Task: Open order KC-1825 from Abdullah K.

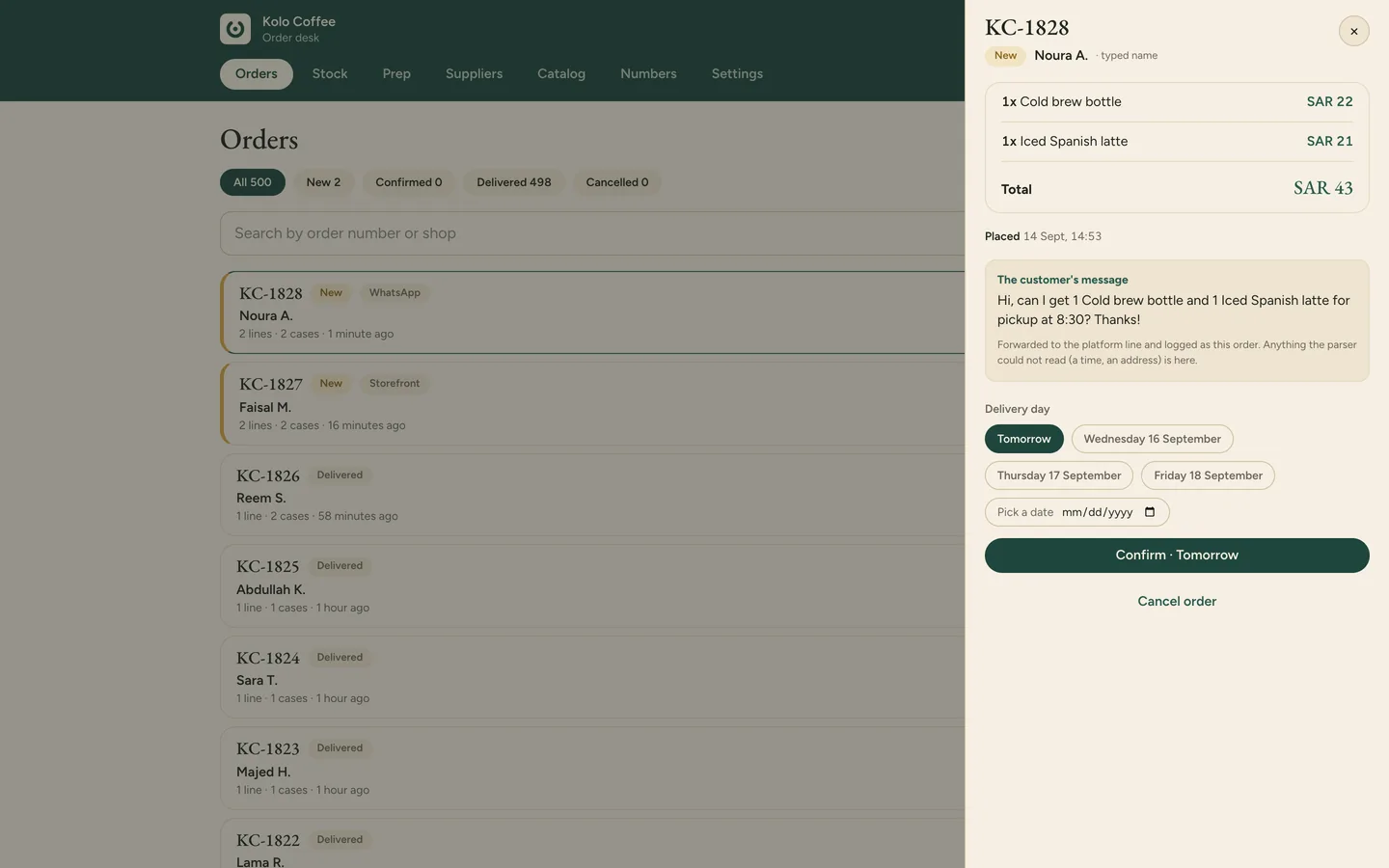Action: [592, 586]
